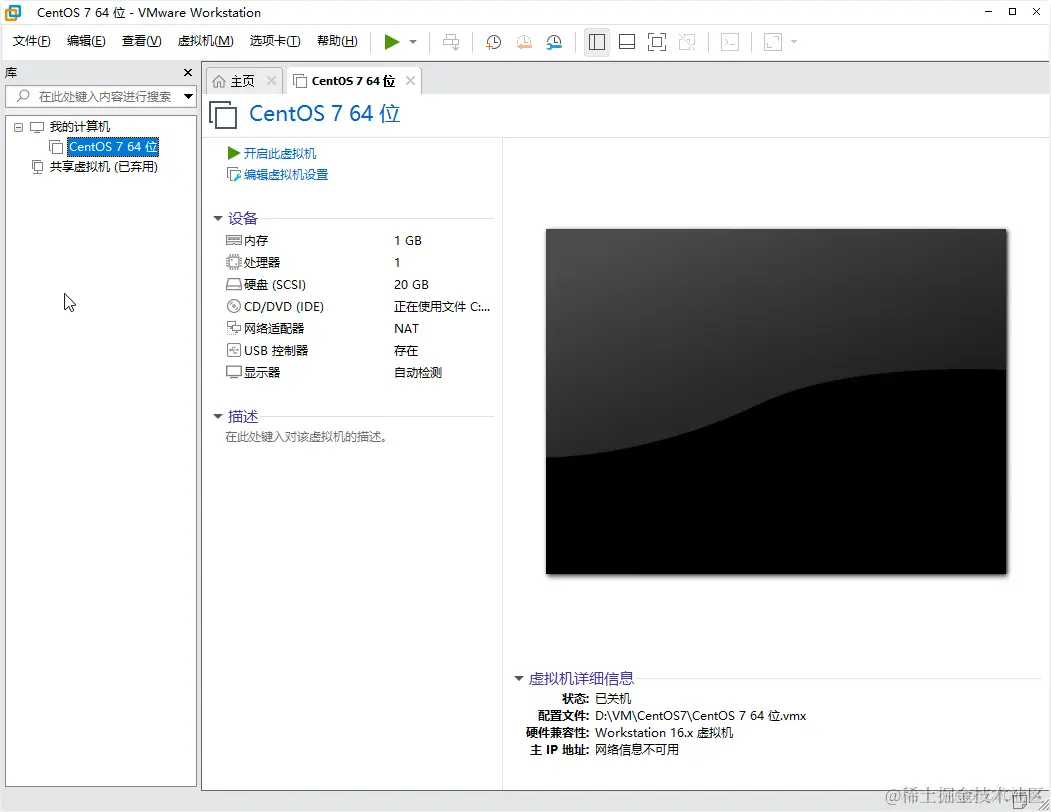Image resolution: width=1051 pixels, height=812 pixels.
Task: Minimize the VMware Workstation window
Action: [x=989, y=11]
